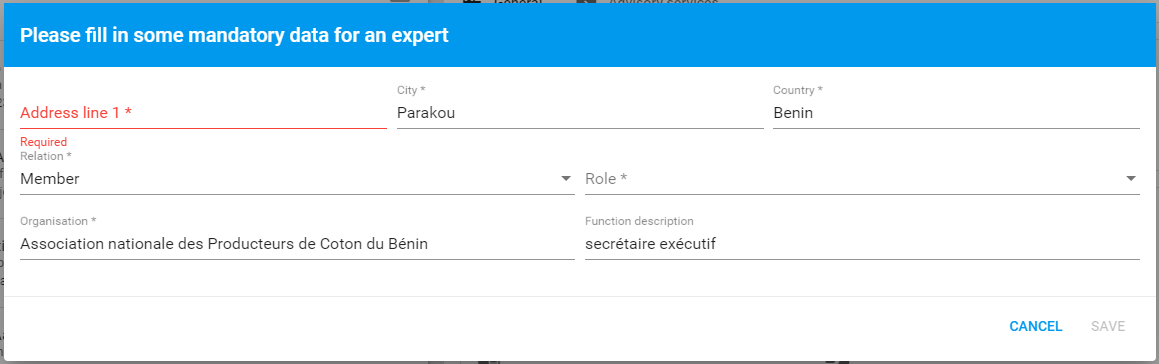Click the dialog title text
Viewport: 1159px width, 364px height.
click(x=234, y=35)
